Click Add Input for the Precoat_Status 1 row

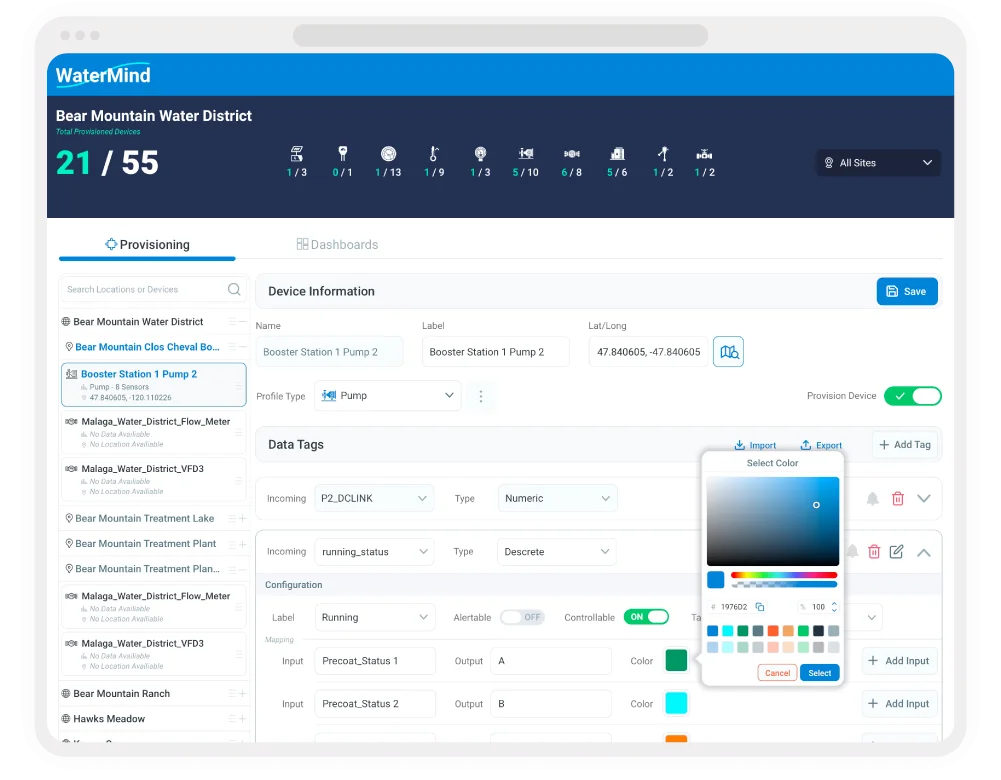[x=899, y=661]
